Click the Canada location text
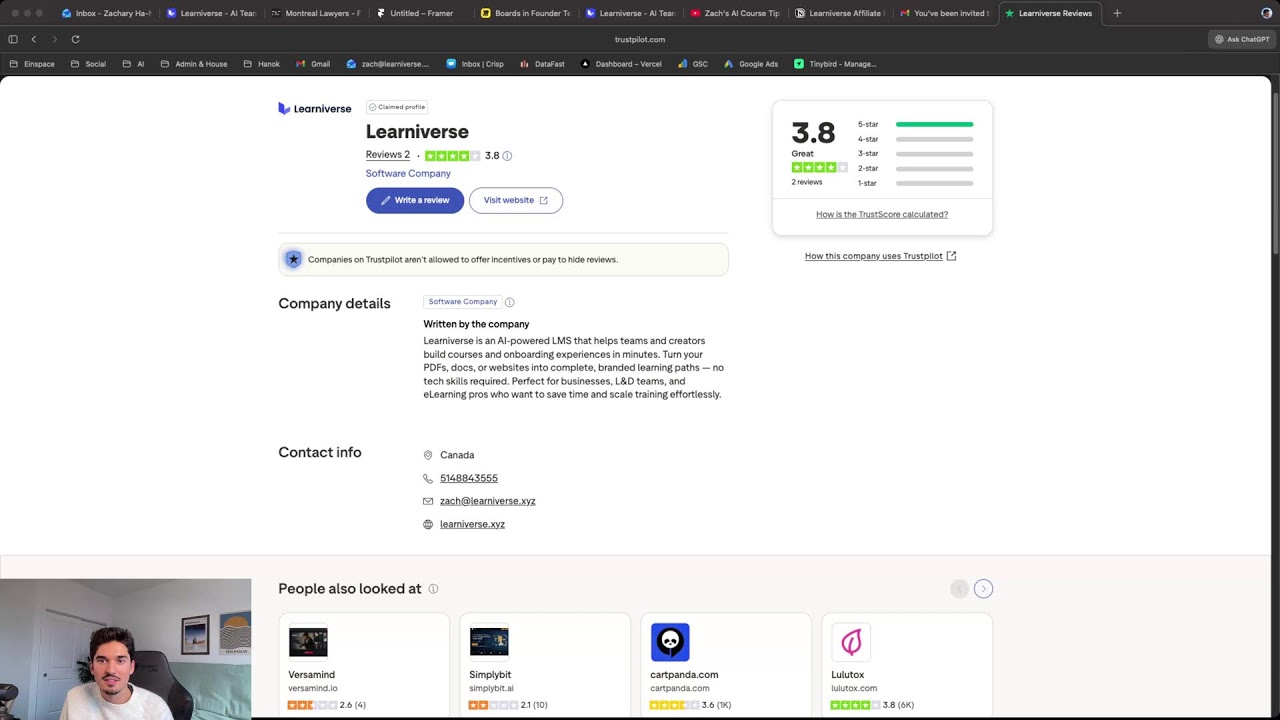1280x720 pixels. coord(457,455)
